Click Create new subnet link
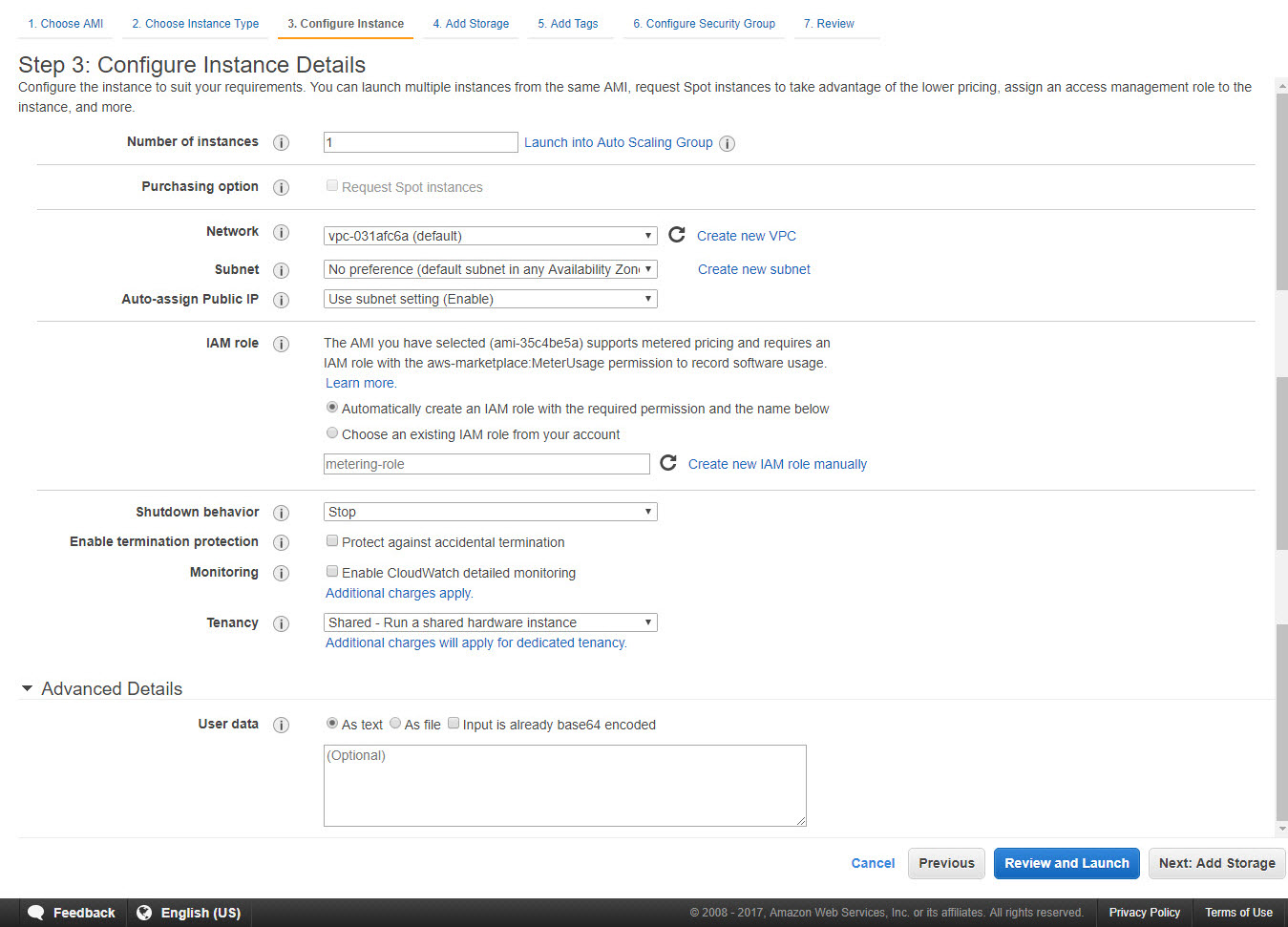The width and height of the screenshot is (1288, 927). [754, 269]
